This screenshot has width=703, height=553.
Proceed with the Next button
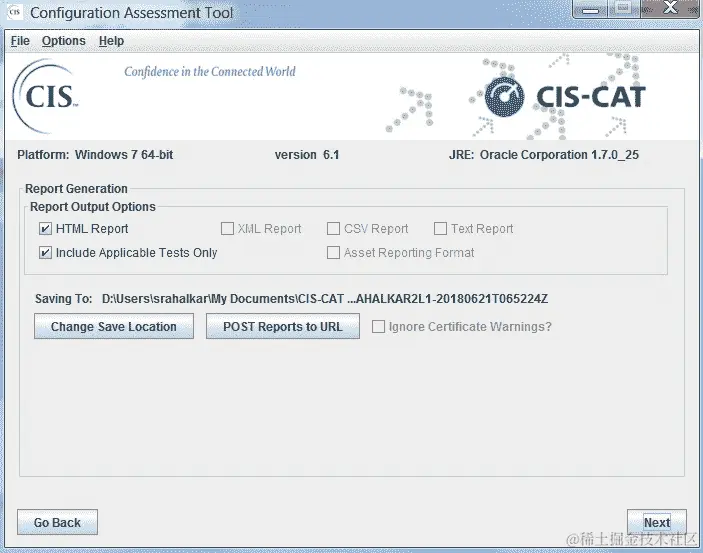coord(657,522)
